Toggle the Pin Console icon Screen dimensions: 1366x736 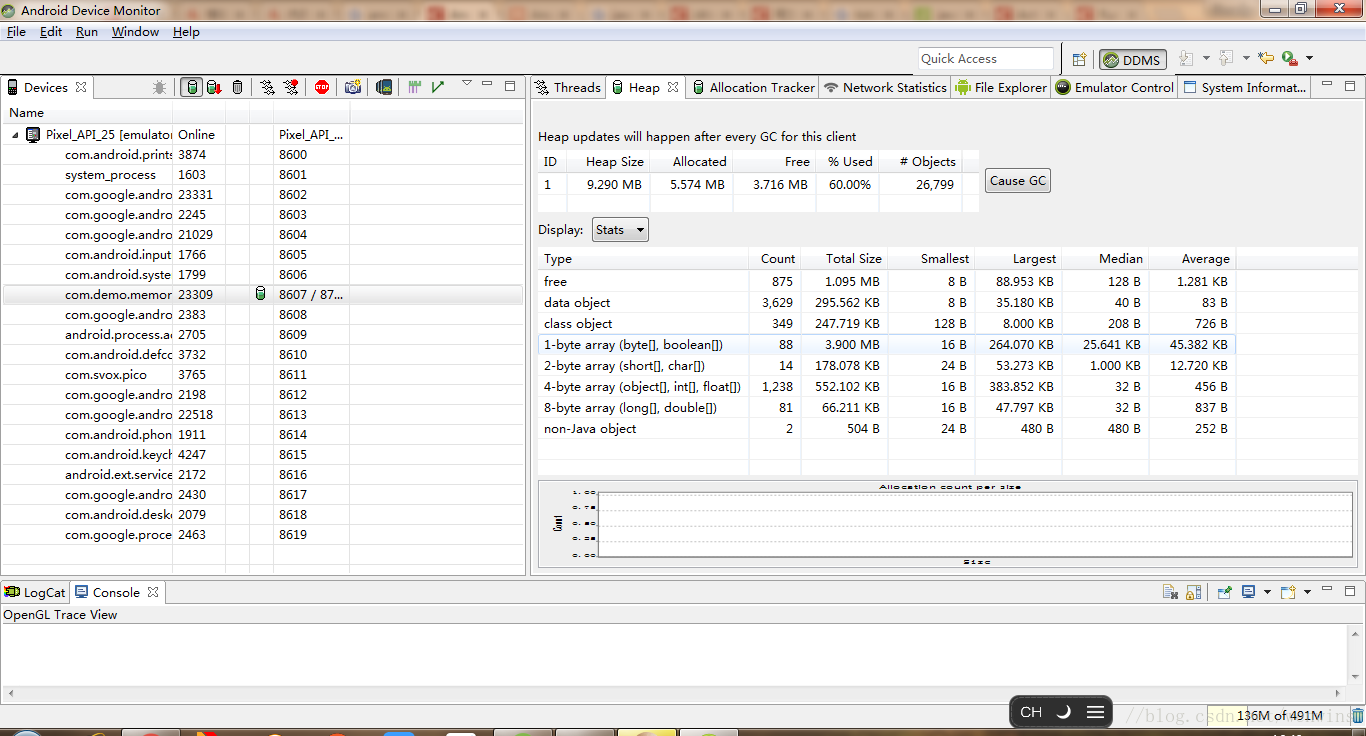pyautogui.click(x=1225, y=592)
